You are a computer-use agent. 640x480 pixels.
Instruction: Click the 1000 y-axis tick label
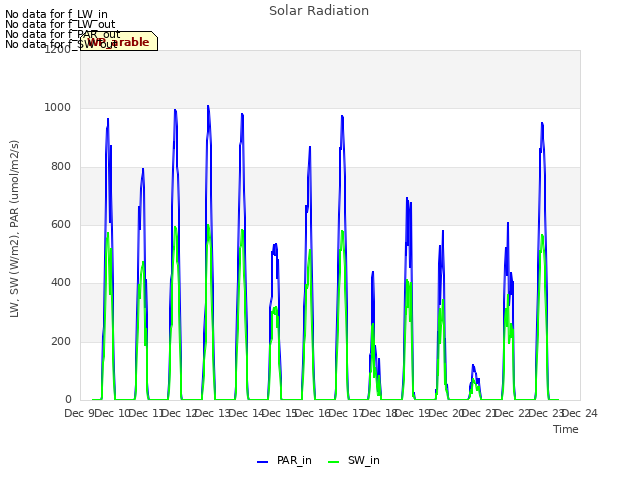pos(58,108)
